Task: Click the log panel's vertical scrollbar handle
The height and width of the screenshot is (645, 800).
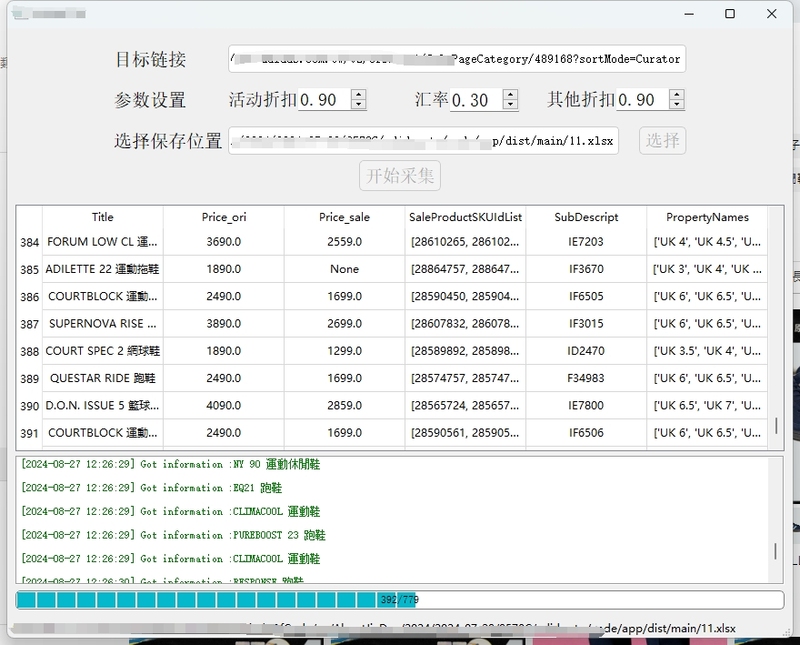Action: point(776,551)
